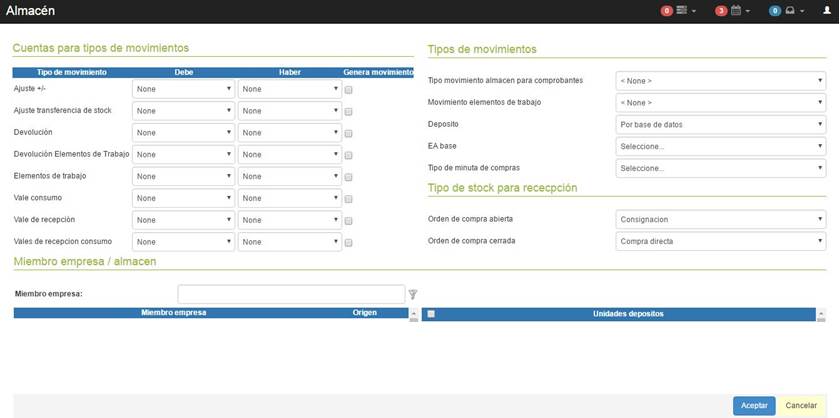Click the Genera movimiento column header
840x418 pixels.
click(x=378, y=72)
